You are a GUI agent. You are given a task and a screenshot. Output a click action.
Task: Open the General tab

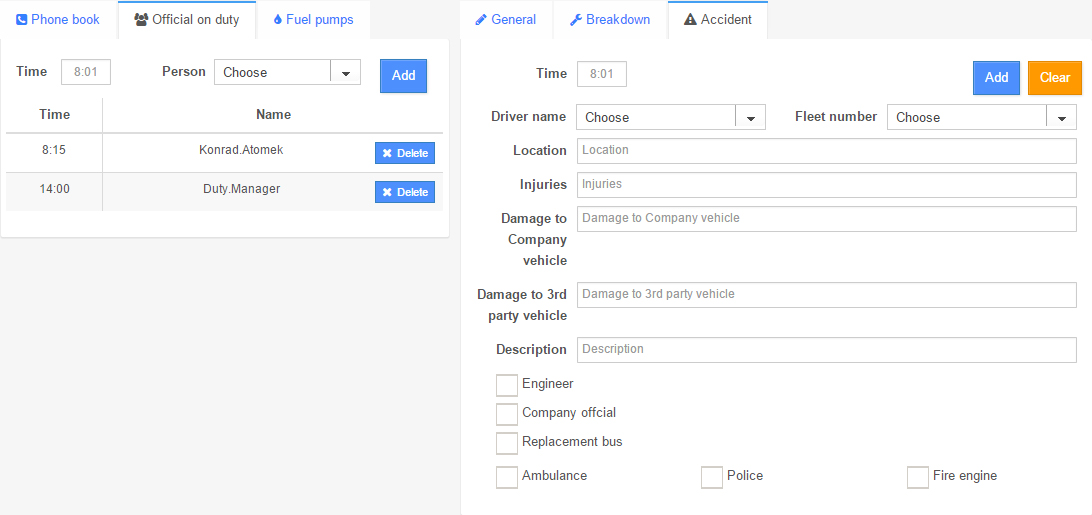point(506,19)
